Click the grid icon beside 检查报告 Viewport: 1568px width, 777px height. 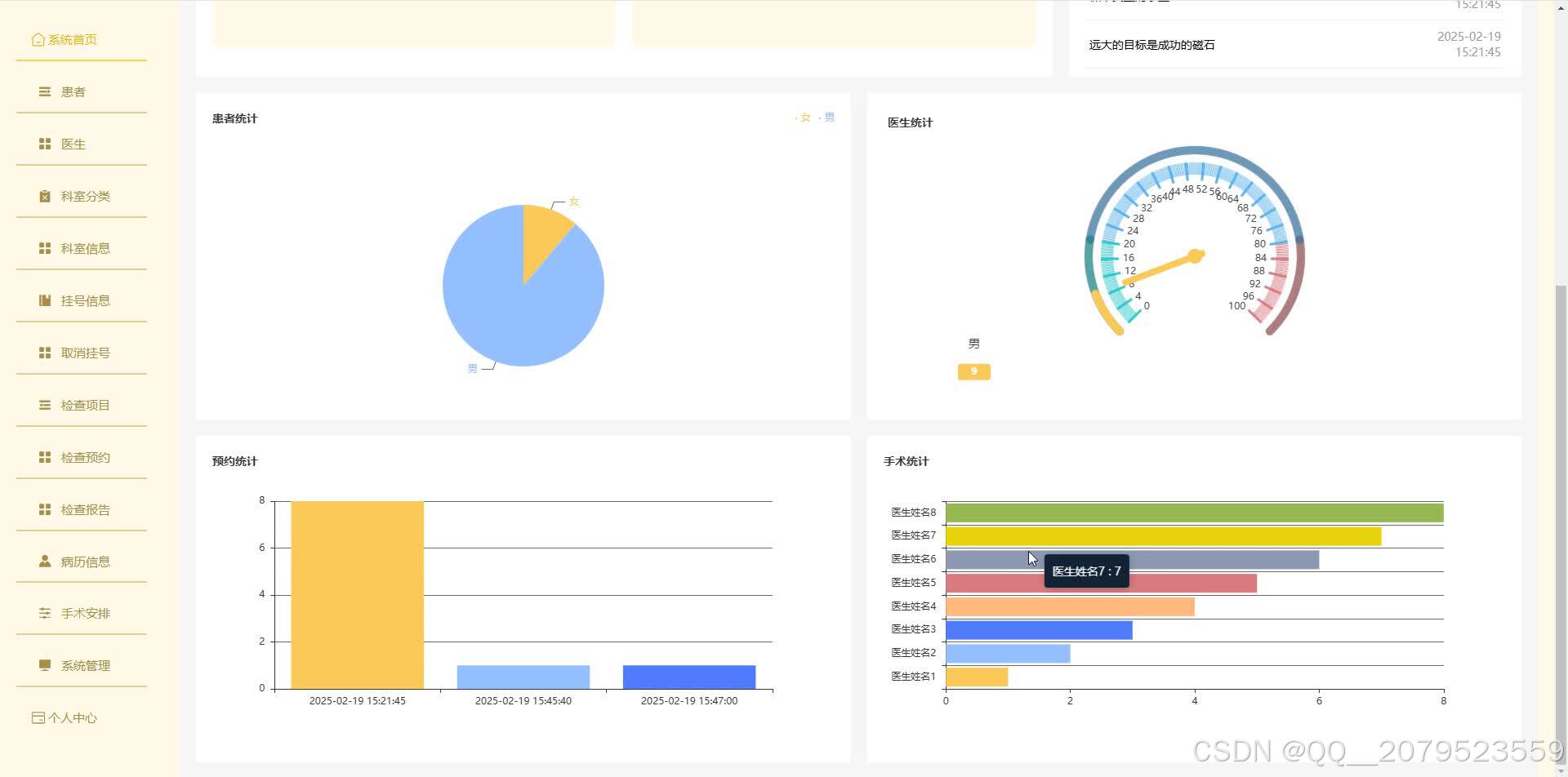[x=45, y=509]
